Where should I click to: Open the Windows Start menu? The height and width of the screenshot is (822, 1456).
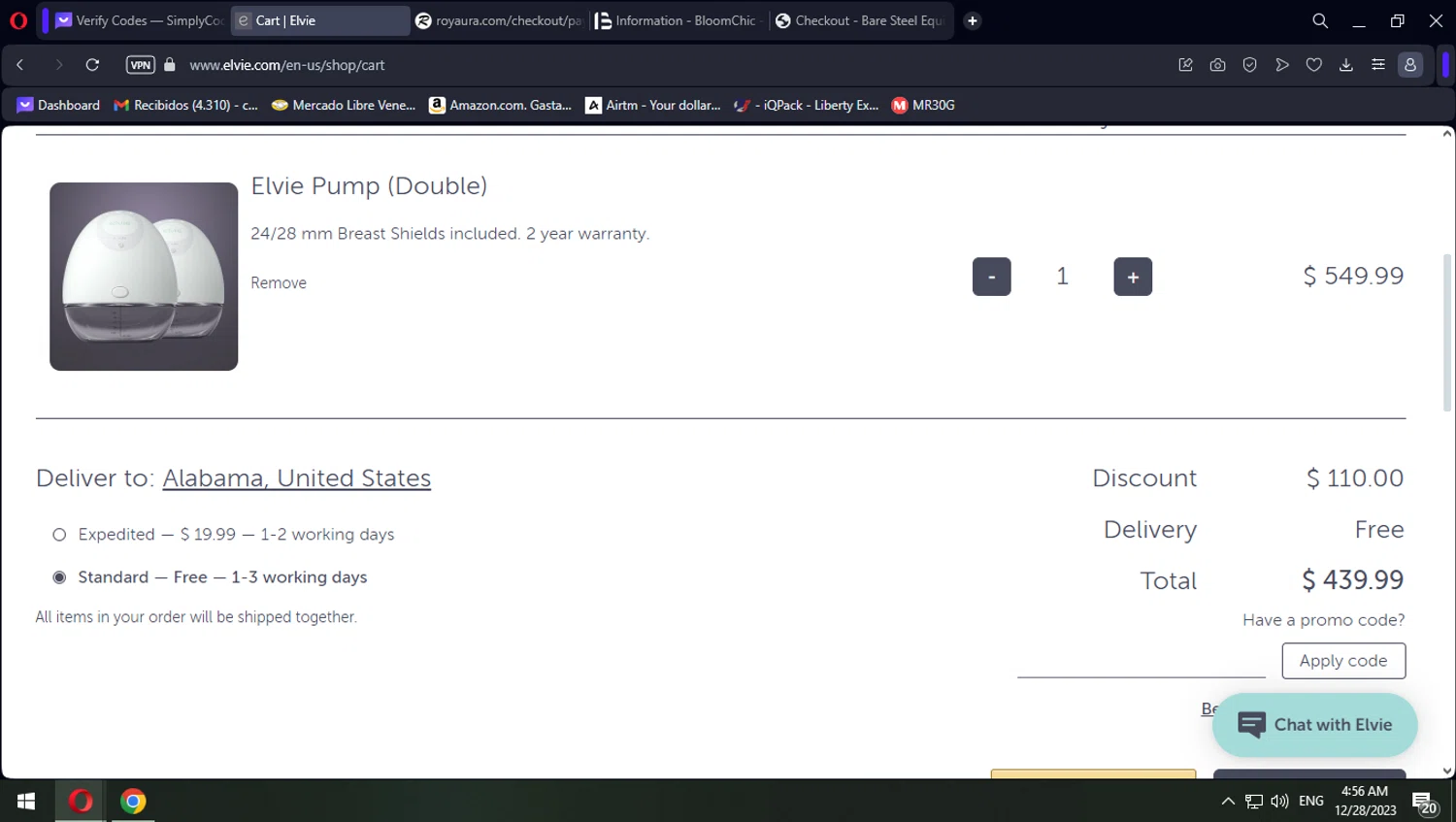coord(26,801)
